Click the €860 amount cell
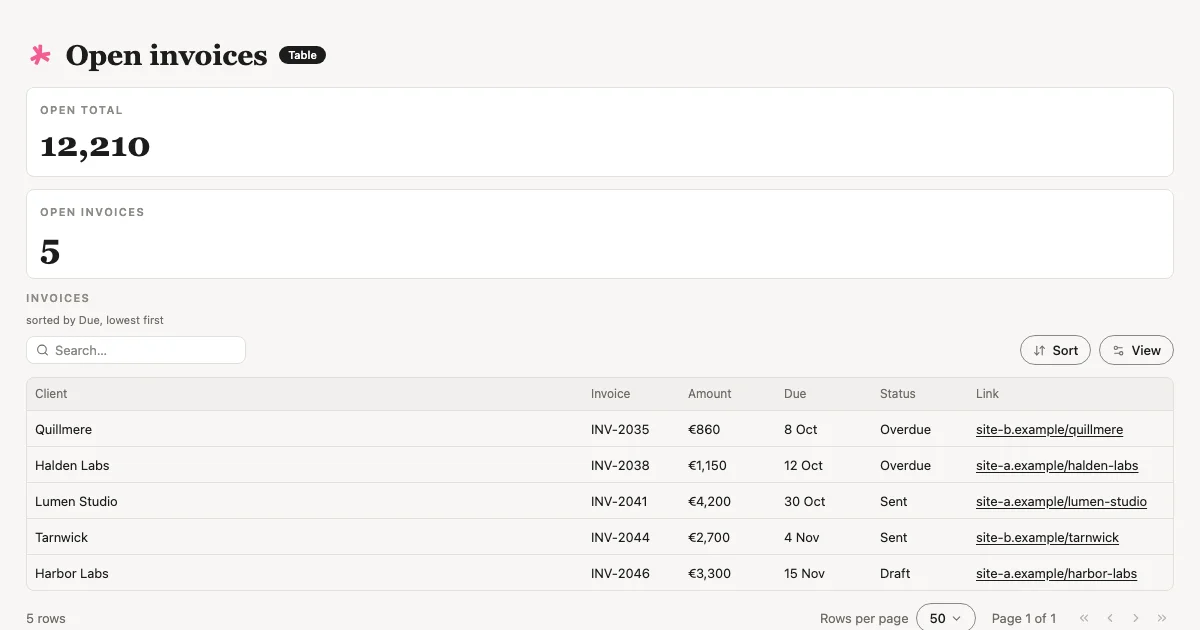Viewport: 1200px width, 630px height. tap(704, 429)
